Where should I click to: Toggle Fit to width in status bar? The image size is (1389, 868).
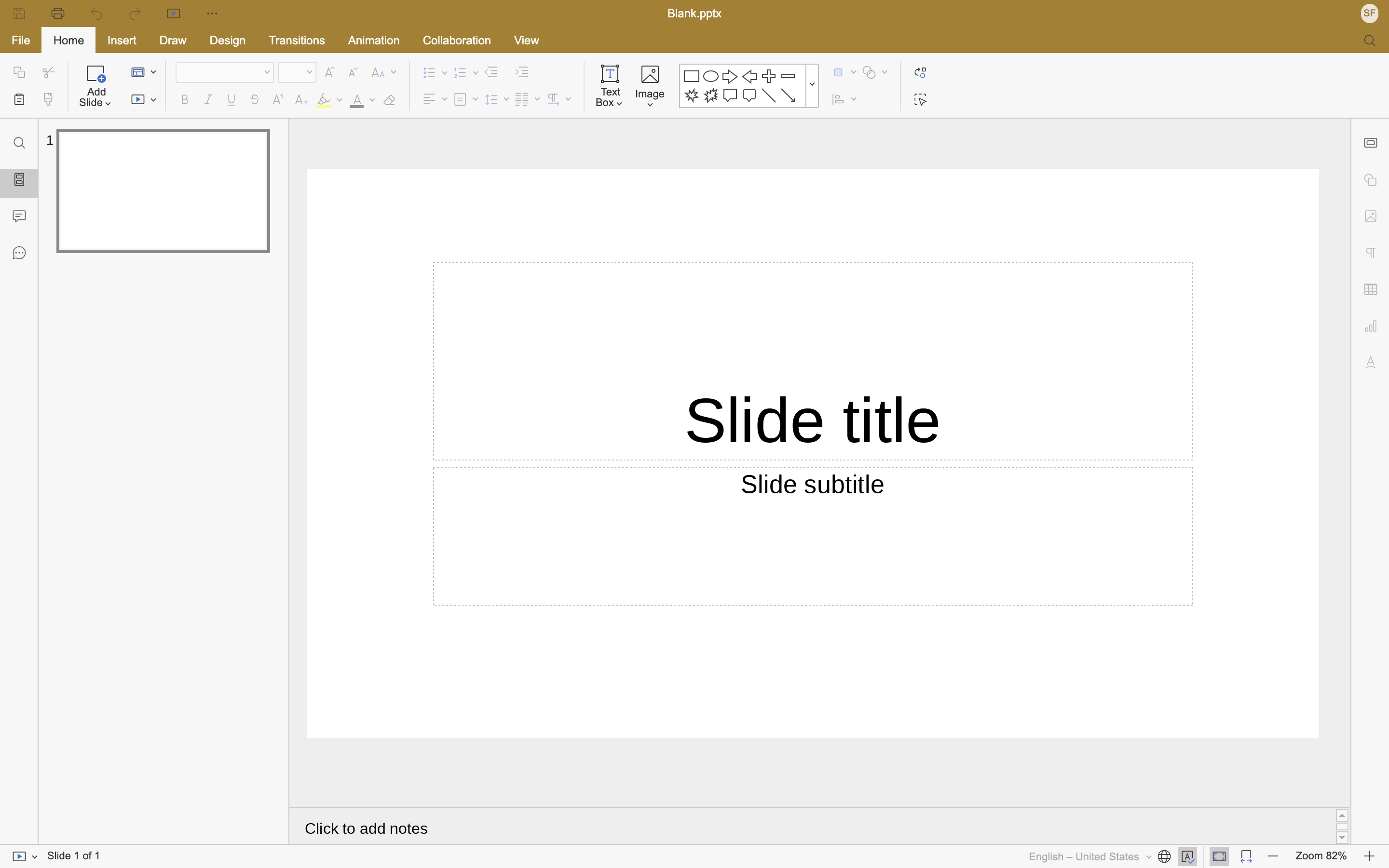click(x=1246, y=856)
